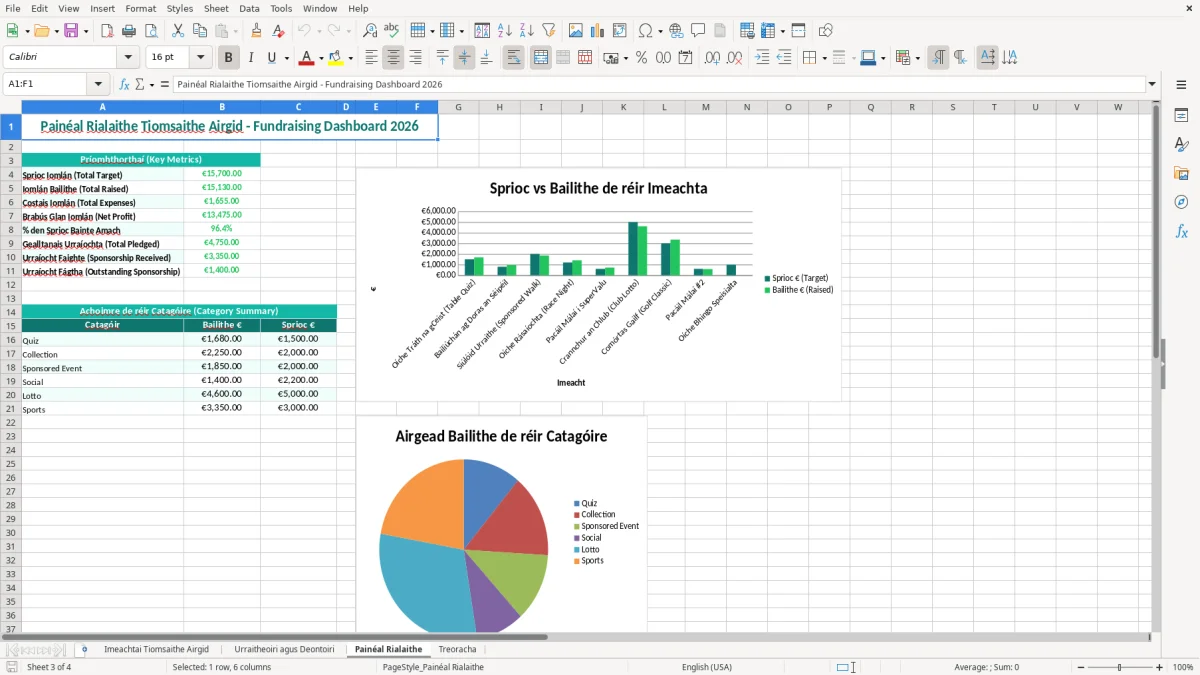Open the Sheet menu

(216, 8)
